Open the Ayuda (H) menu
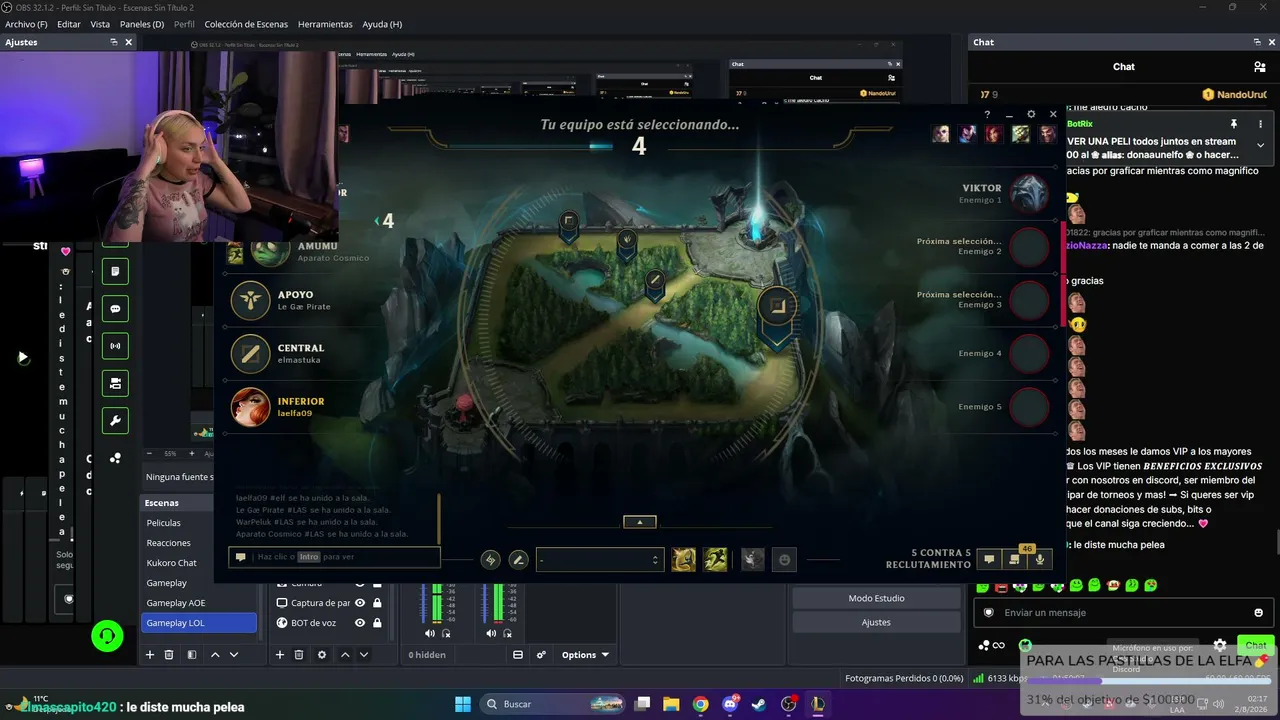 [x=382, y=24]
